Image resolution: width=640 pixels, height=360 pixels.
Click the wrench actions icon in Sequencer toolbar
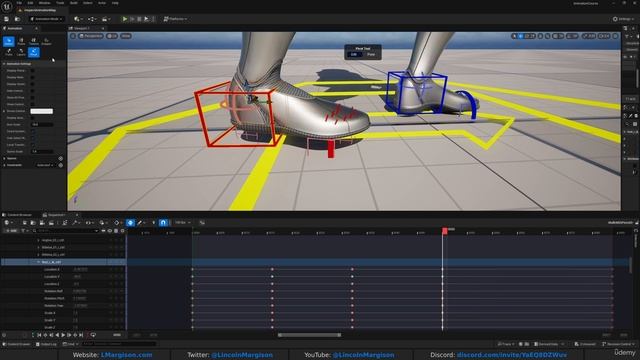point(75,222)
